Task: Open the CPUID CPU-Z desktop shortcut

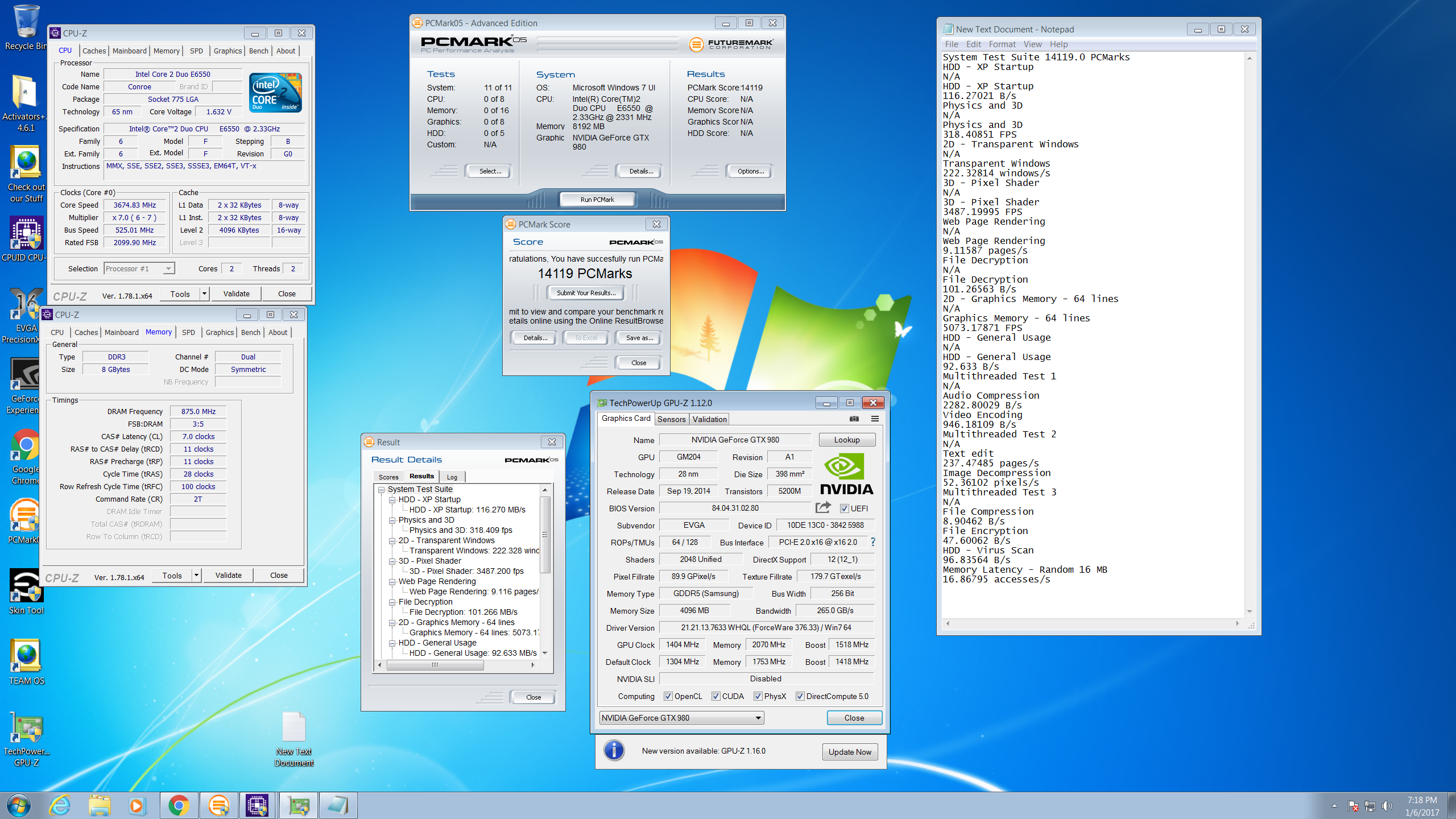Action: 26,239
